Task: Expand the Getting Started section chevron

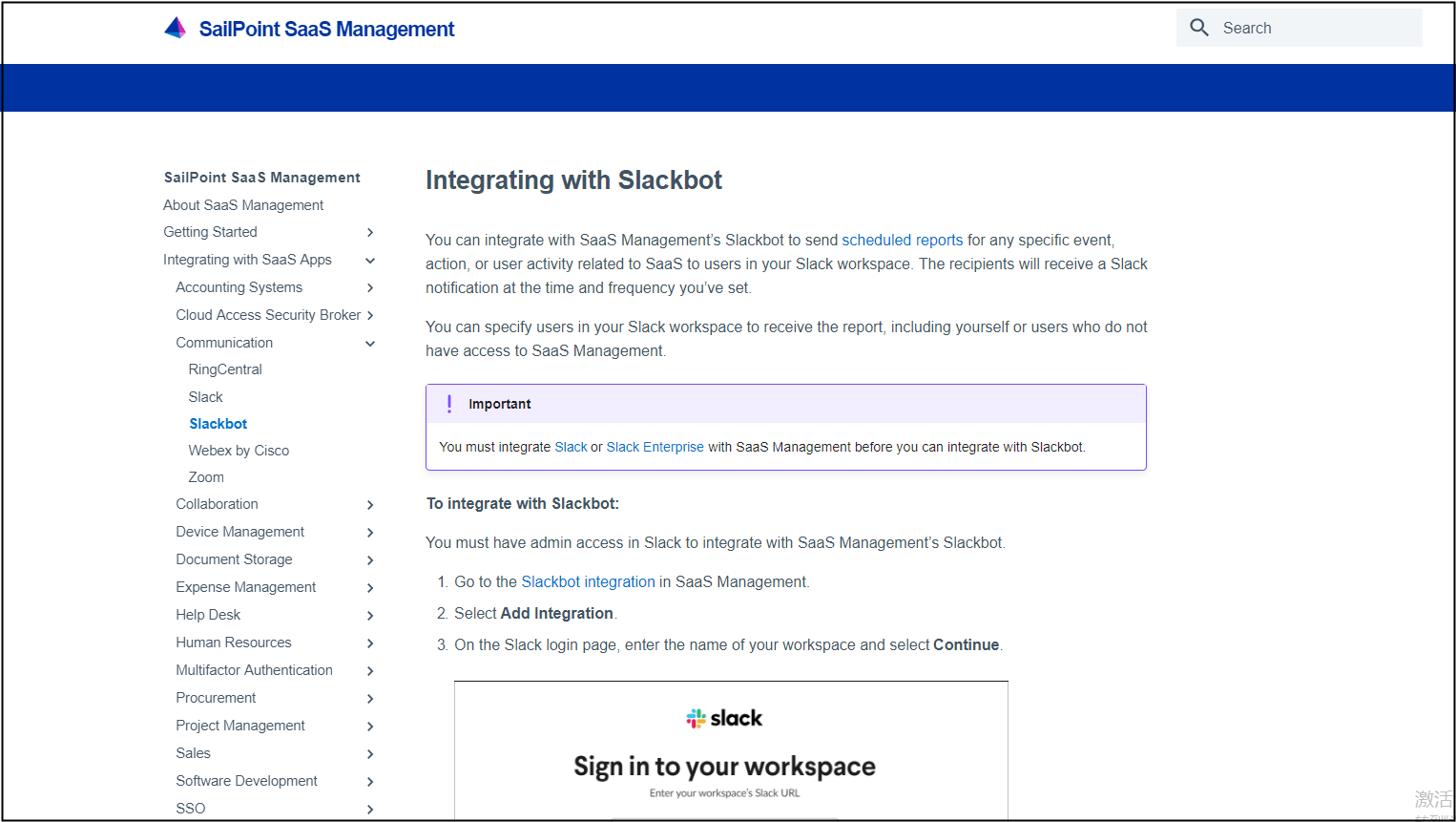Action: pyautogui.click(x=370, y=232)
